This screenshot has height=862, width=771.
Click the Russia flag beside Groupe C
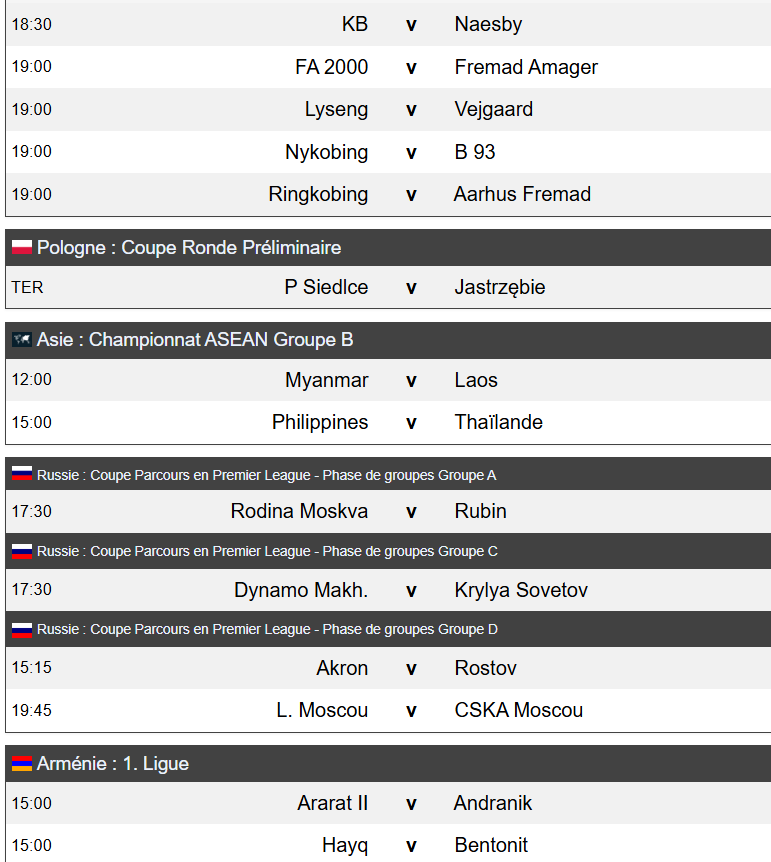[22, 551]
